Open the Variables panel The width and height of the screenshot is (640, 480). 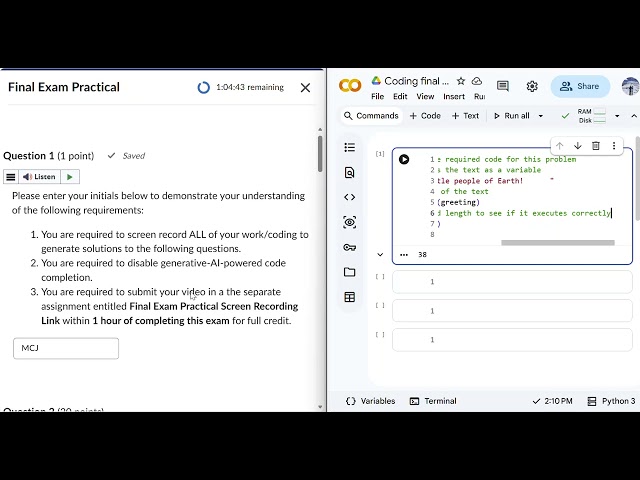click(x=370, y=401)
